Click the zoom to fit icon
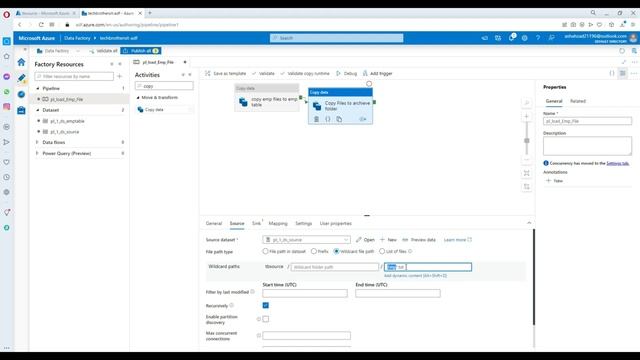Screen dimensions: 640x360 pyautogui.click(x=527, y=173)
